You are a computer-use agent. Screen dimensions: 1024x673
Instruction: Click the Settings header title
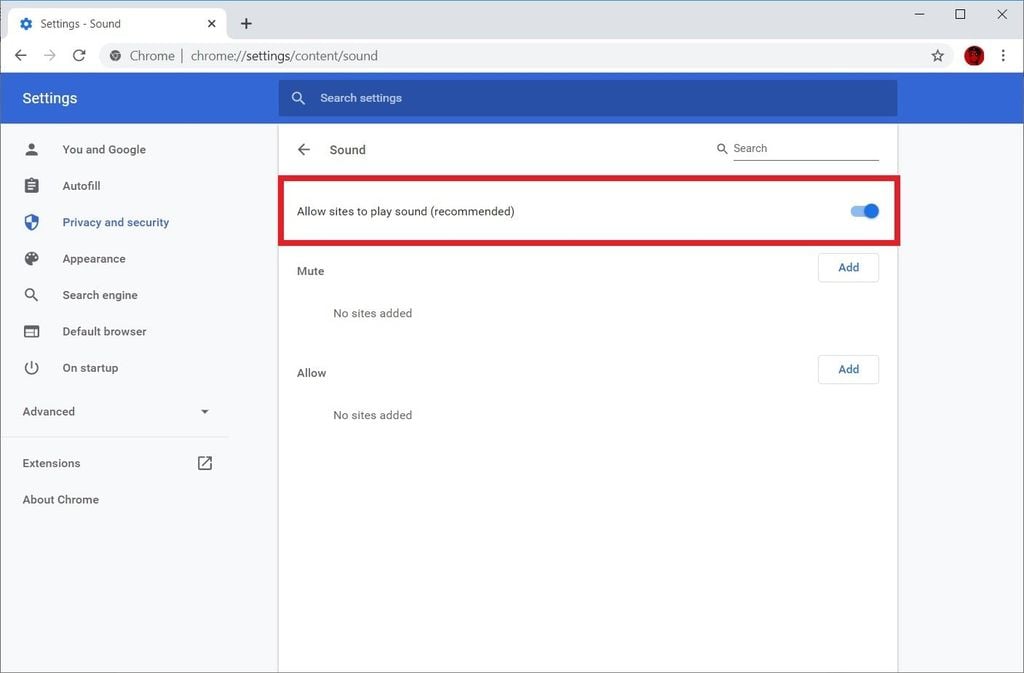click(50, 98)
